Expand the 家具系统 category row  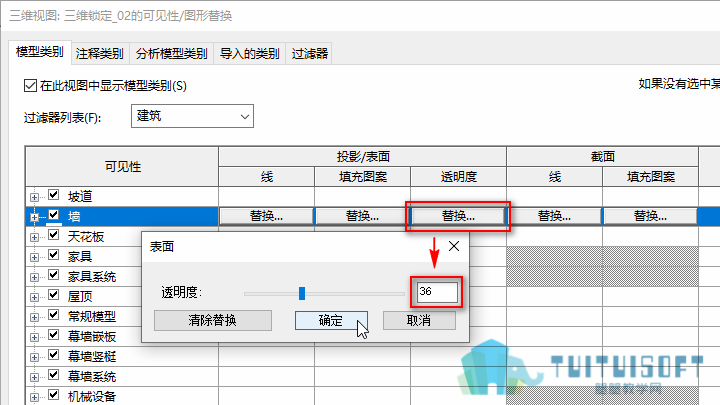(x=34, y=277)
